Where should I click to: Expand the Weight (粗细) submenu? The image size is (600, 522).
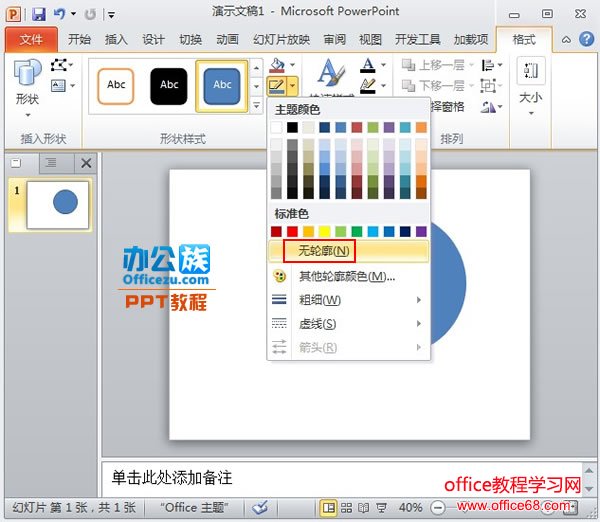pos(348,300)
